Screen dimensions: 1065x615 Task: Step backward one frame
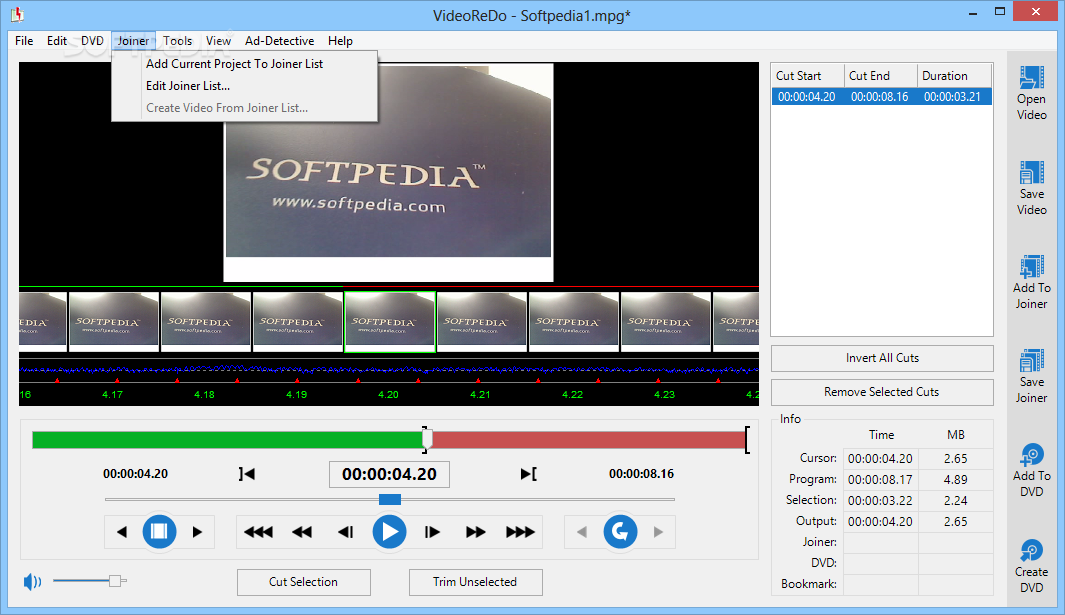346,532
